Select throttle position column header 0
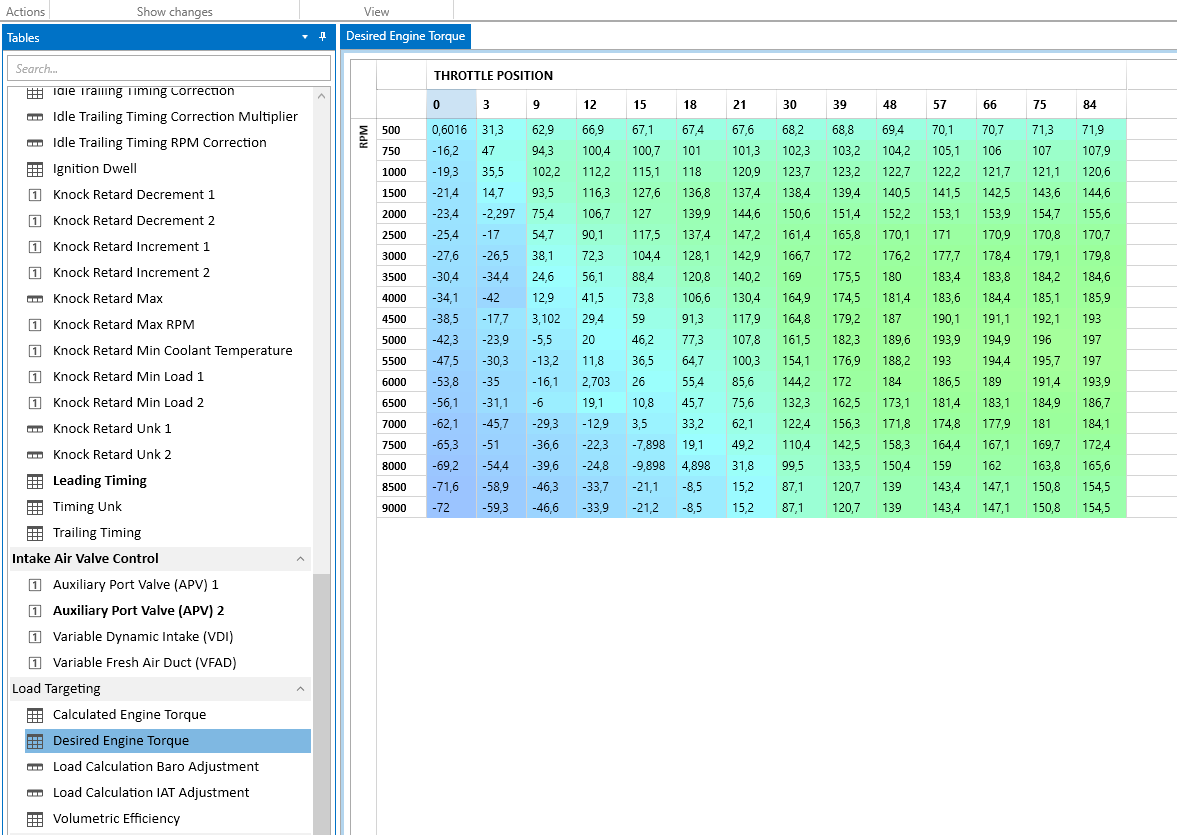 (451, 104)
